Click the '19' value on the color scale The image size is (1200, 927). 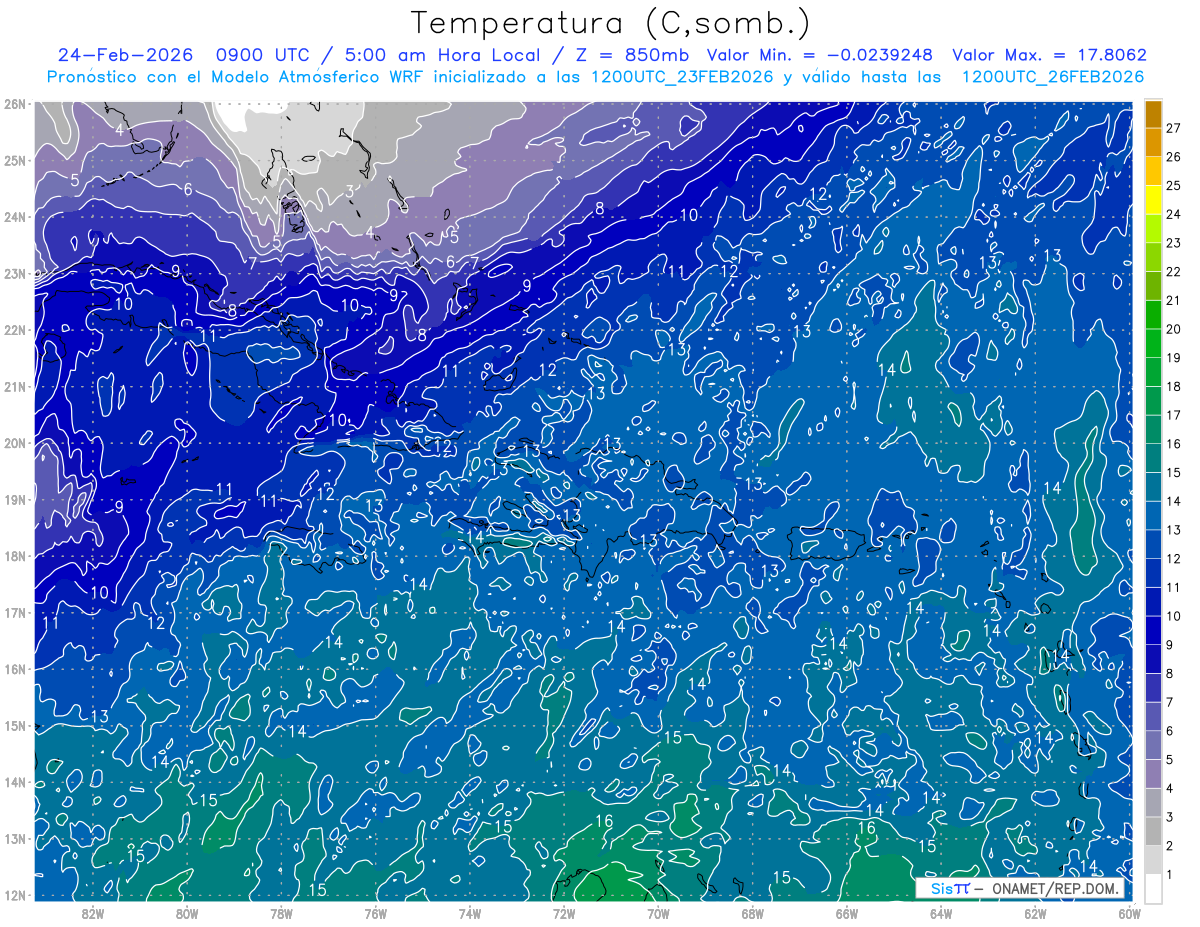pyautogui.click(x=1174, y=358)
